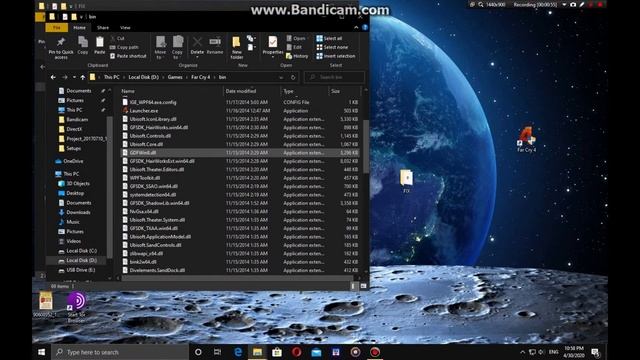Select Launcher.exe file
The width and height of the screenshot is (640, 360).
coord(143,111)
